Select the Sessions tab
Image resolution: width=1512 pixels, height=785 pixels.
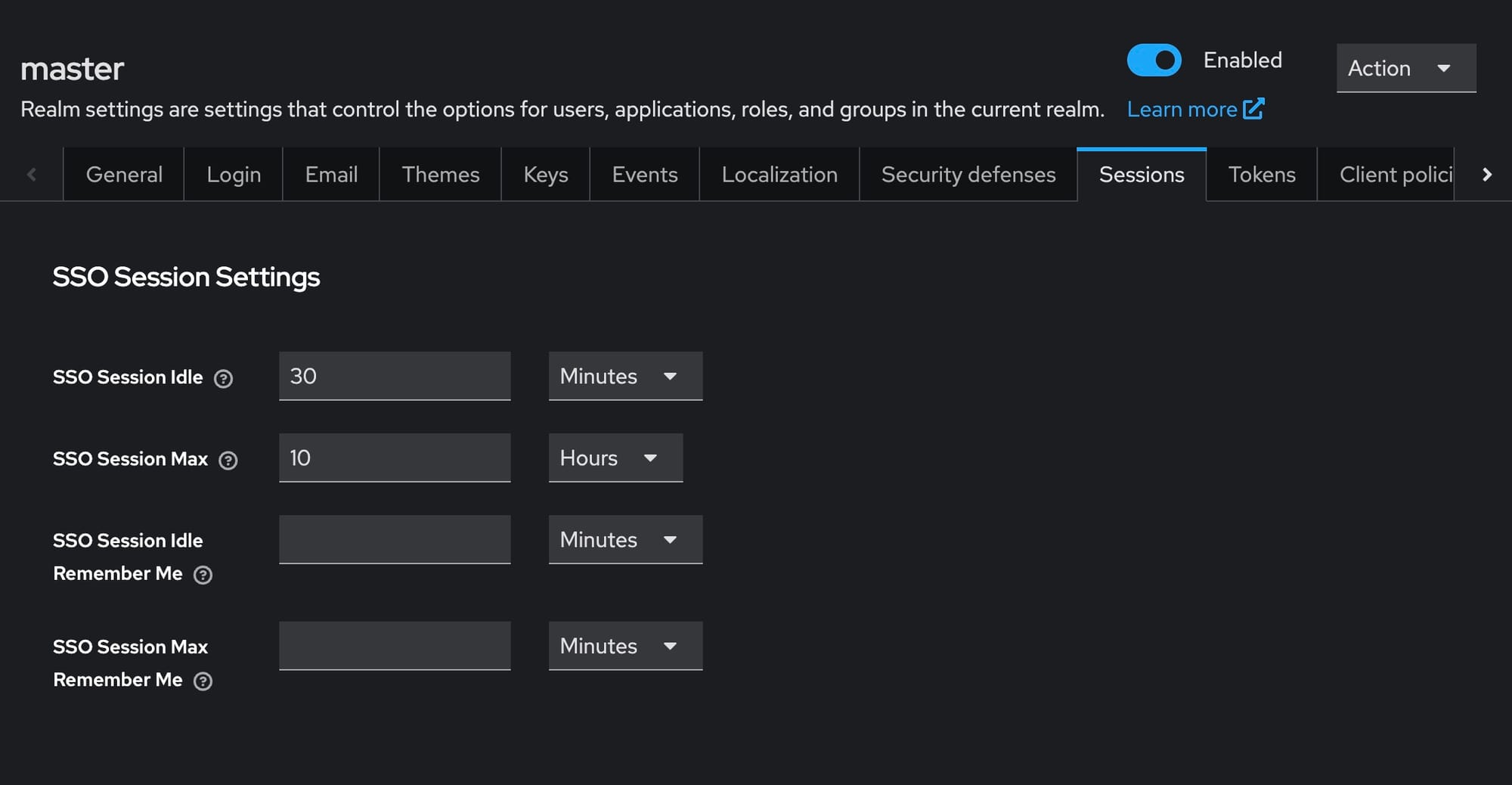pyautogui.click(x=1142, y=175)
